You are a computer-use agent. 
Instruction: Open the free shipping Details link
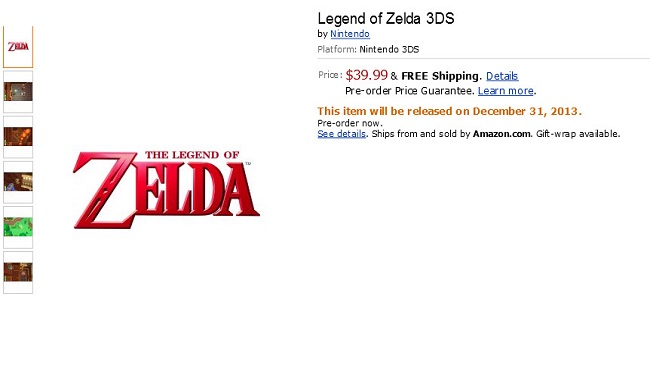[502, 76]
